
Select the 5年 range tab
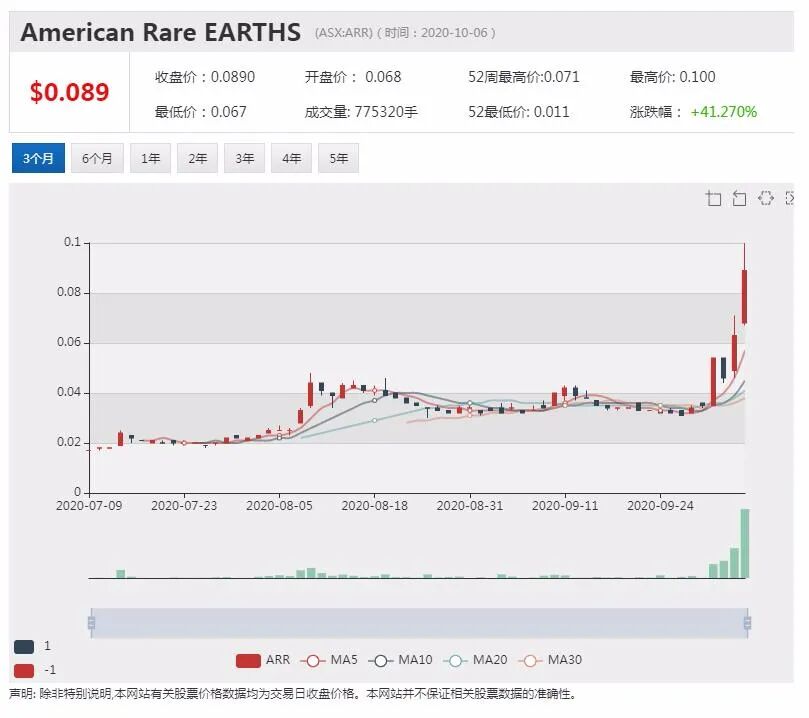pyautogui.click(x=338, y=158)
